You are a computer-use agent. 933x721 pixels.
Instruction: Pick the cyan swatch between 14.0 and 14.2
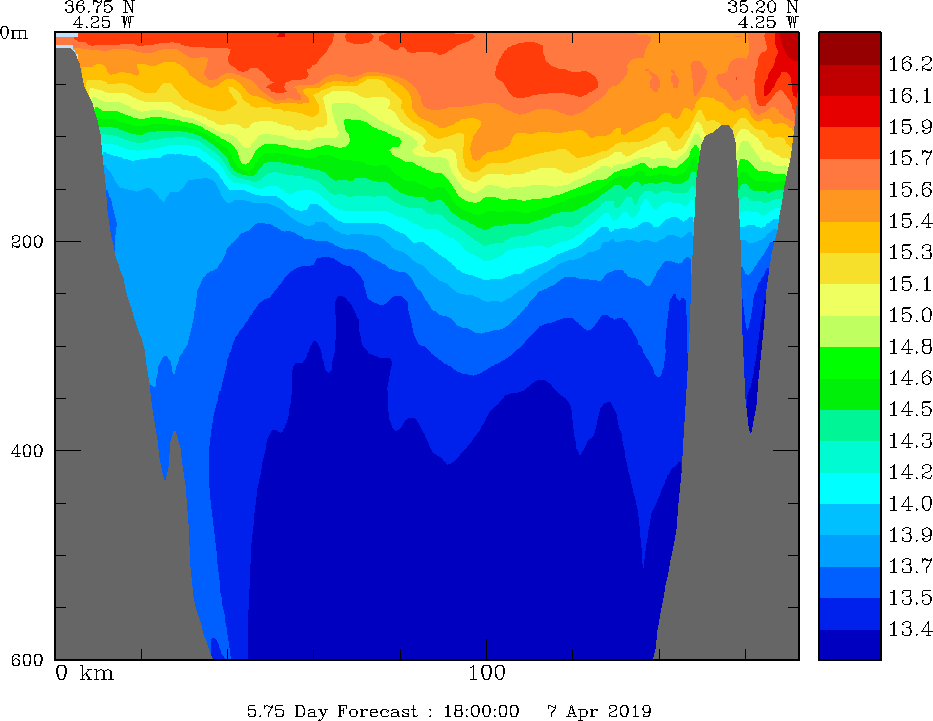pos(849,488)
